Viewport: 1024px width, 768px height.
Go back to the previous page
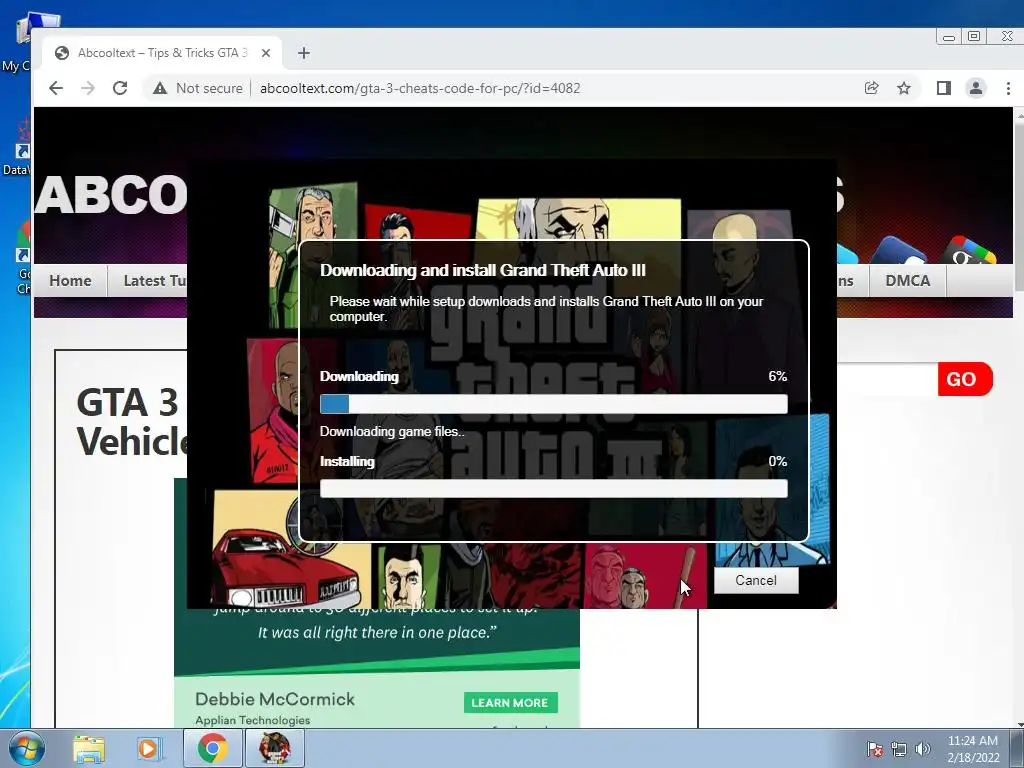click(x=56, y=88)
